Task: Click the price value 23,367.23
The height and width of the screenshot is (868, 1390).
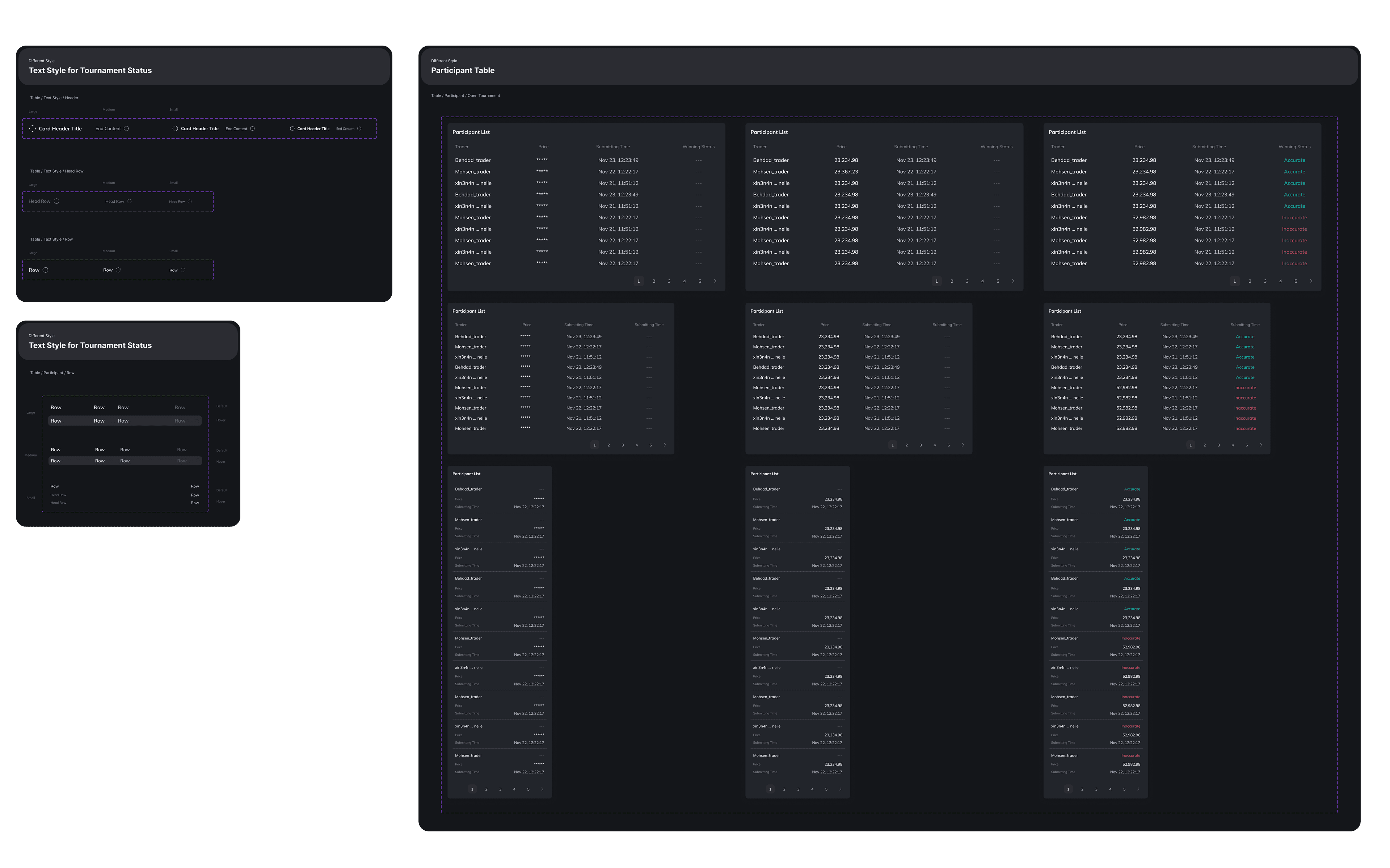Action: pyautogui.click(x=846, y=172)
